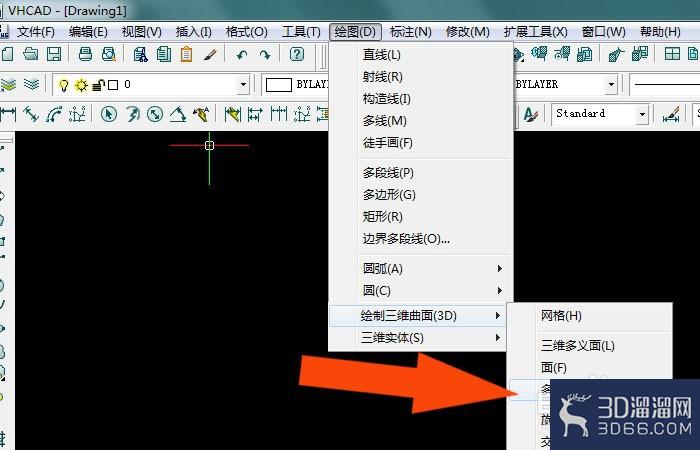This screenshot has width=700, height=450.
Task: Select the arc length dimension tool
Action: click(54, 115)
